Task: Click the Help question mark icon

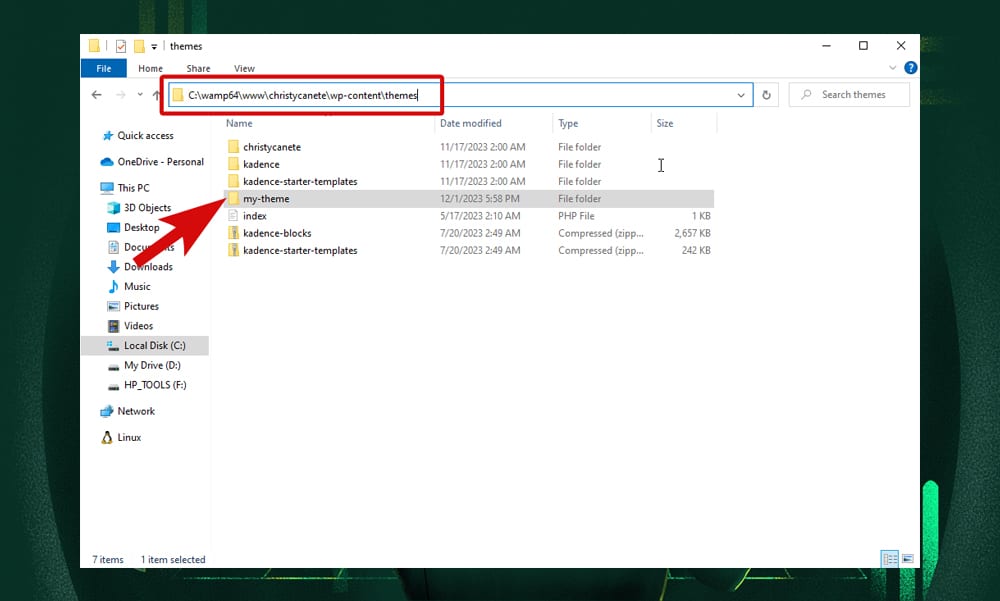Action: click(910, 68)
